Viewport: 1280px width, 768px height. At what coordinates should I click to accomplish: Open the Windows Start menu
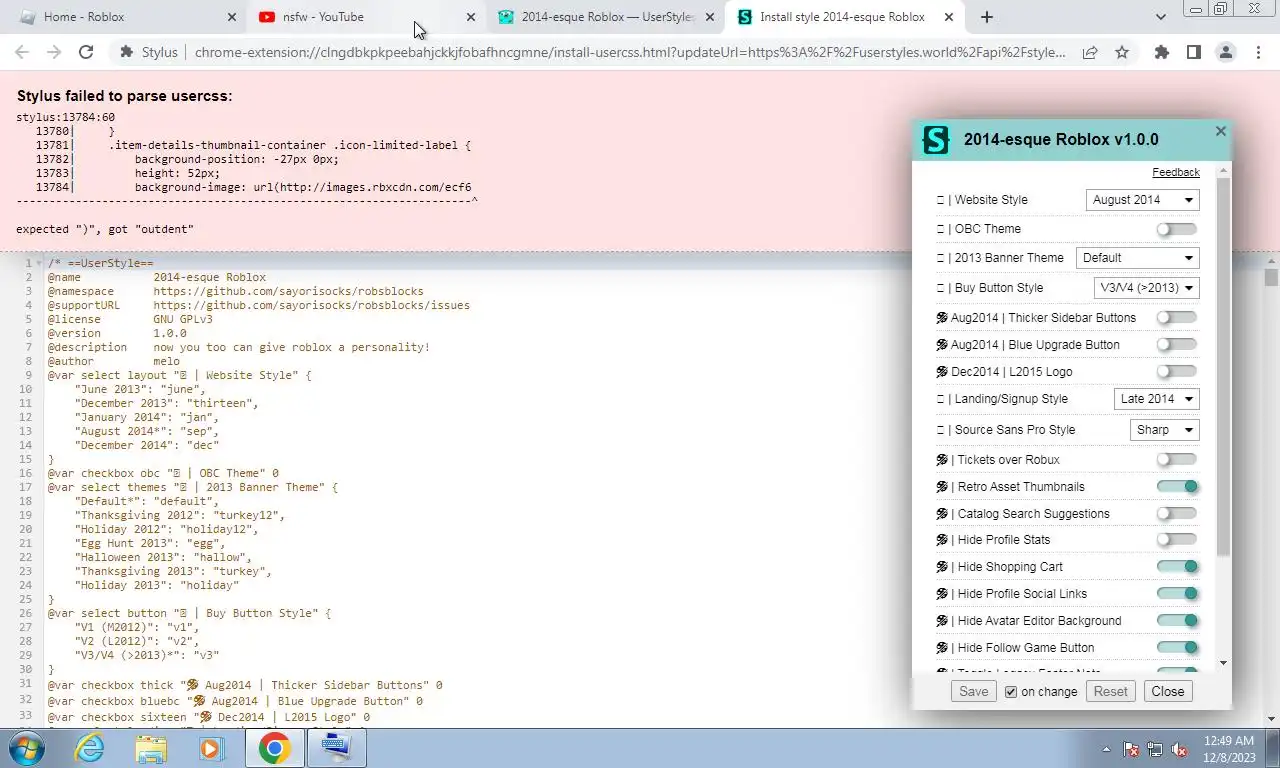(x=26, y=748)
